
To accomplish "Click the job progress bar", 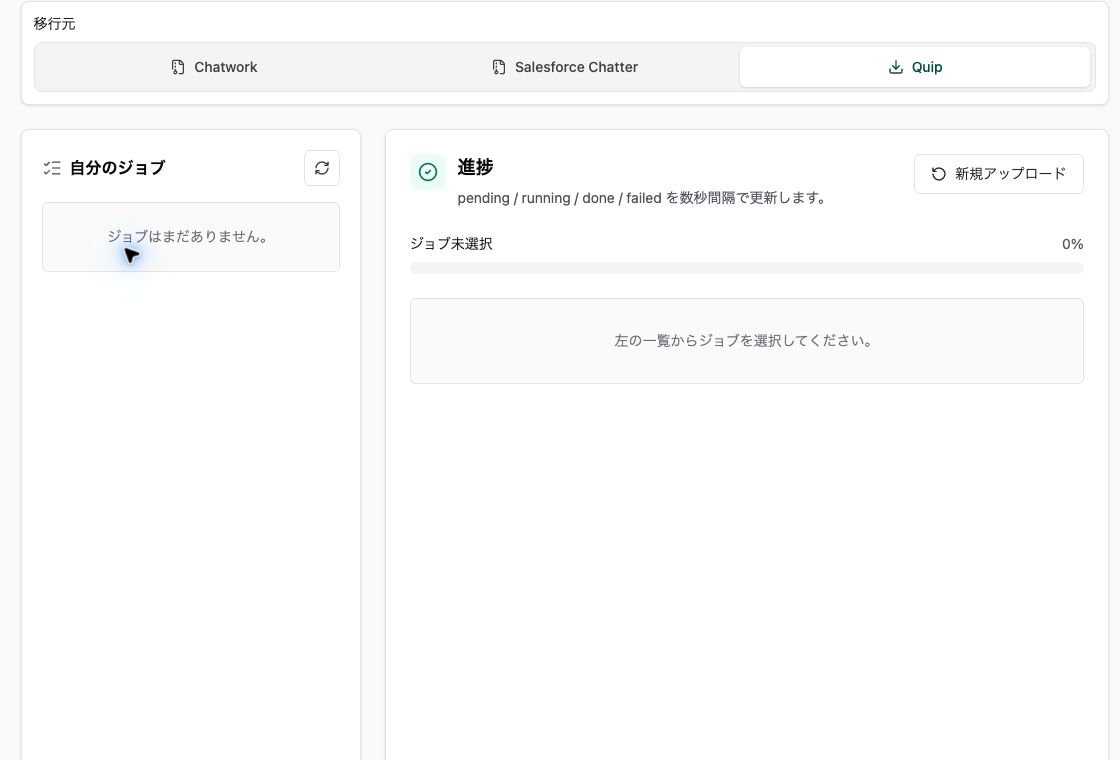I will coord(746,268).
